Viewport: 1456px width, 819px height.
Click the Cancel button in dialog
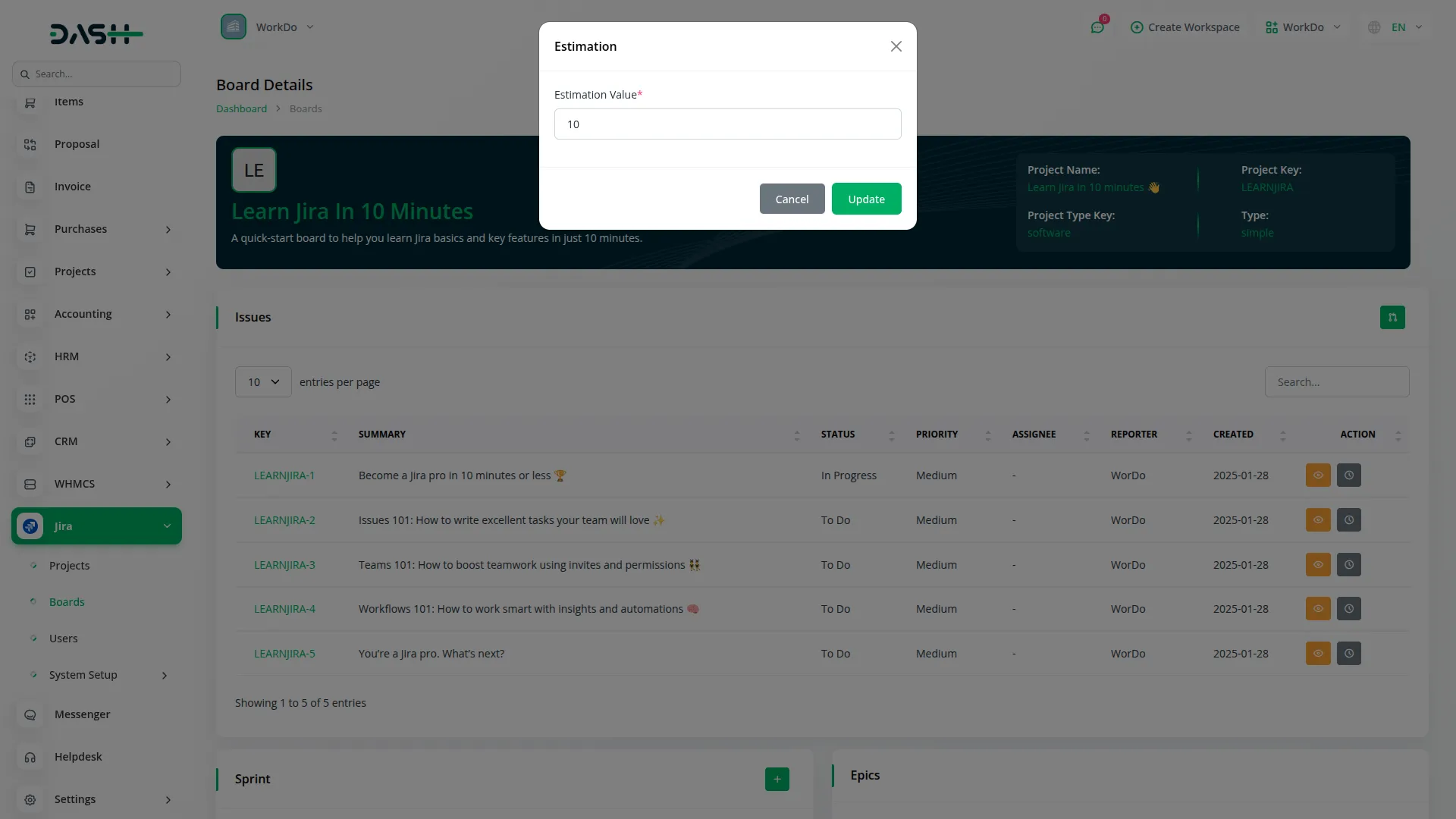792,199
